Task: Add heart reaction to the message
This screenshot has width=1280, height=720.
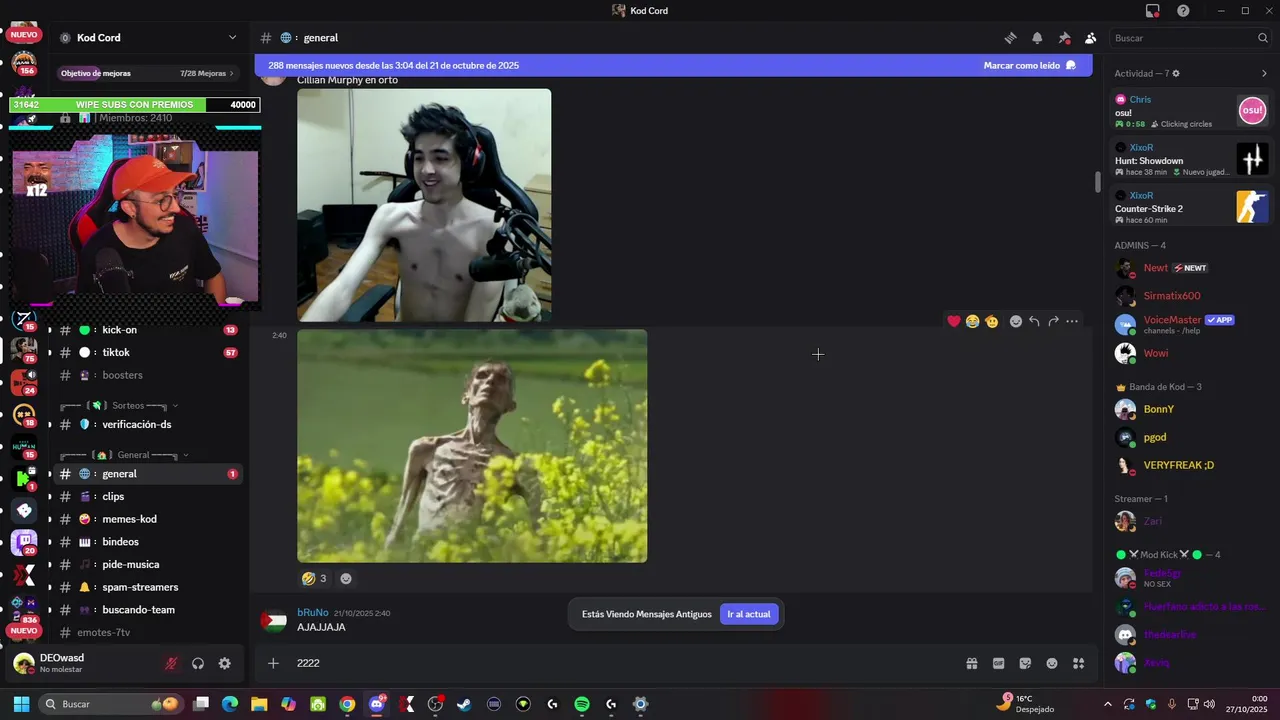Action: pos(954,321)
